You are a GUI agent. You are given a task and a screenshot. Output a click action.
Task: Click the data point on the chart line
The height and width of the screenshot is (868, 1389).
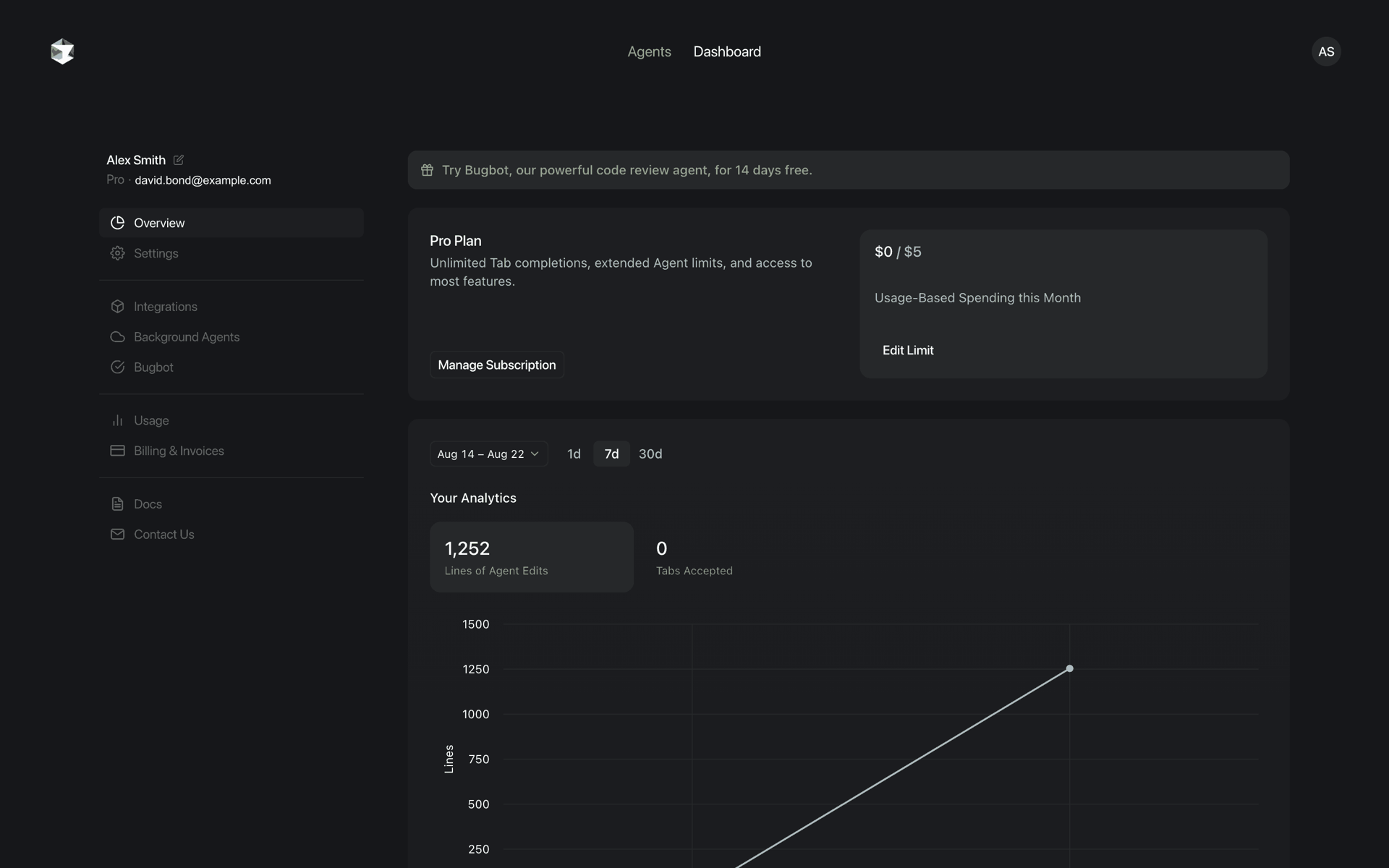(x=1069, y=669)
